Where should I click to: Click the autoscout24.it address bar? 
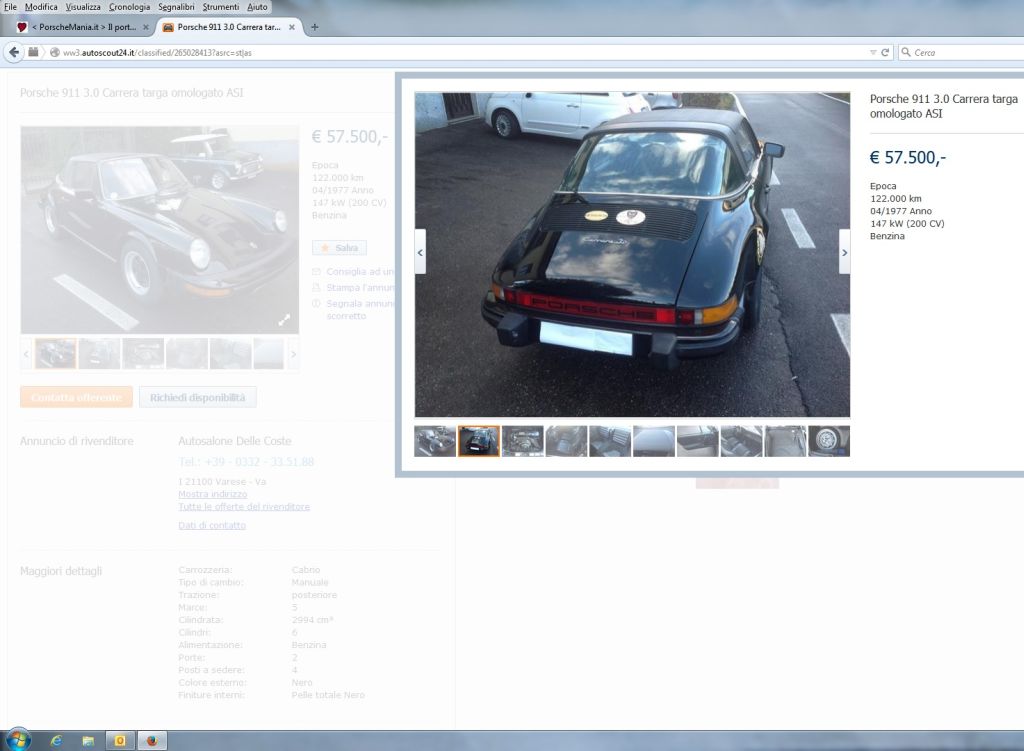(457, 52)
